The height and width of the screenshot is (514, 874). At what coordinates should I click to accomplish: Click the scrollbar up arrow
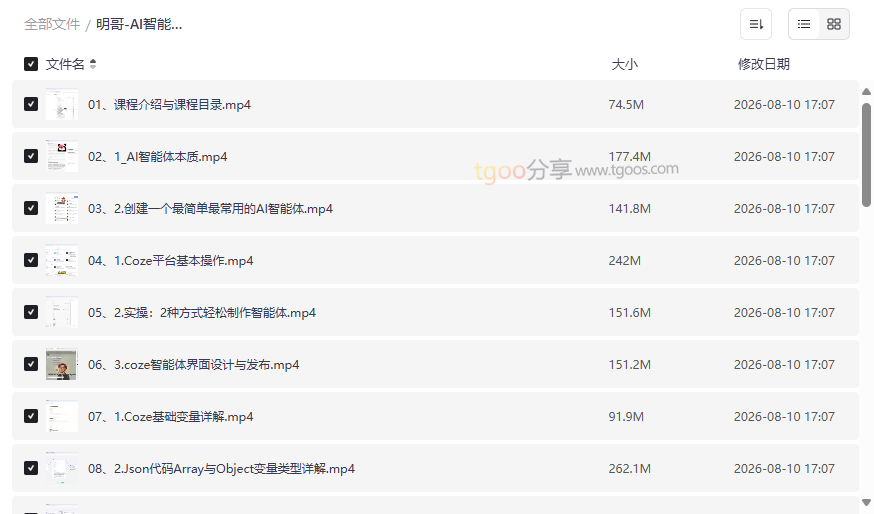[x=866, y=91]
